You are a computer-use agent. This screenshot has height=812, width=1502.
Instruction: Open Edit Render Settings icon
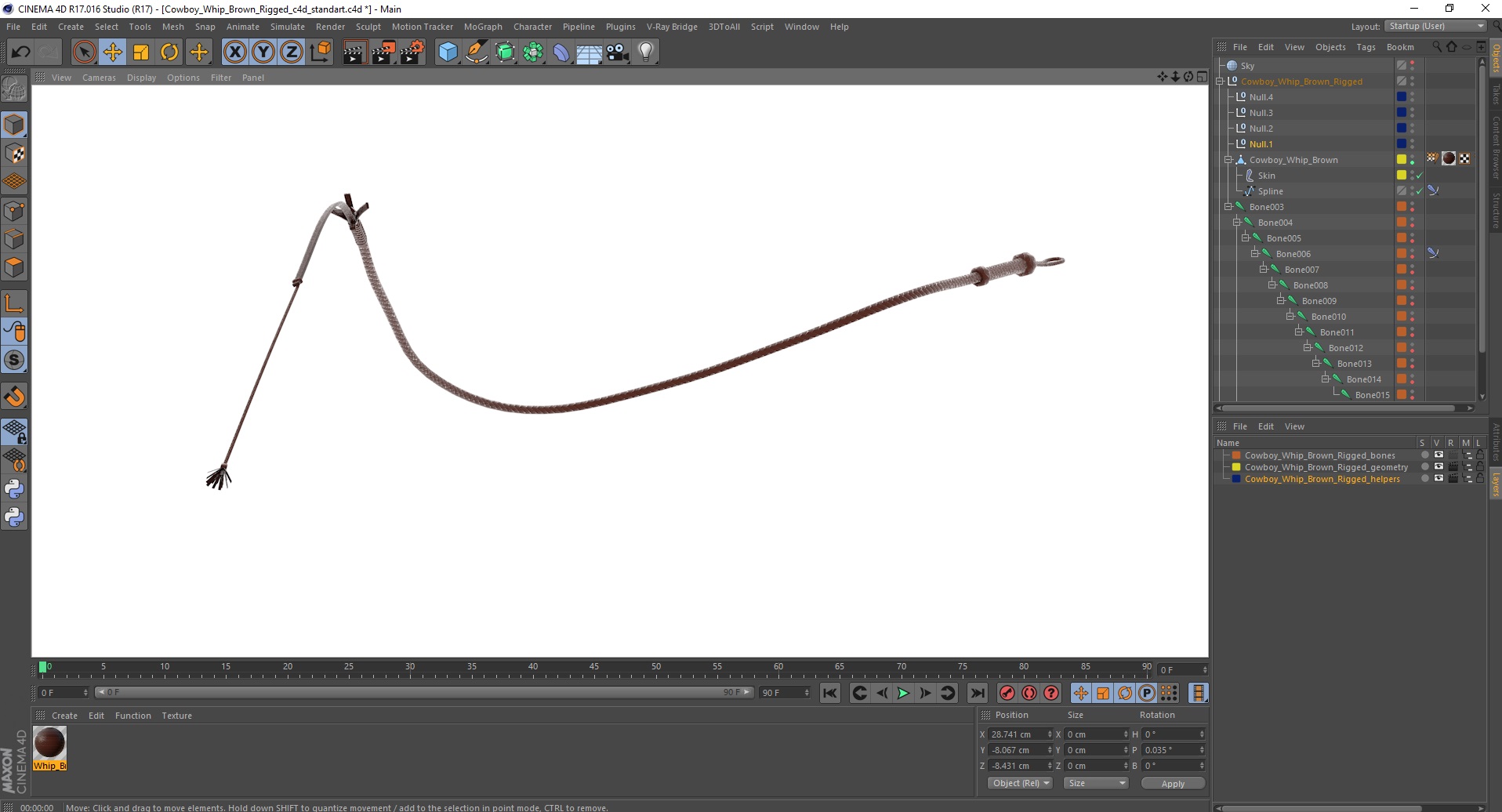point(412,53)
